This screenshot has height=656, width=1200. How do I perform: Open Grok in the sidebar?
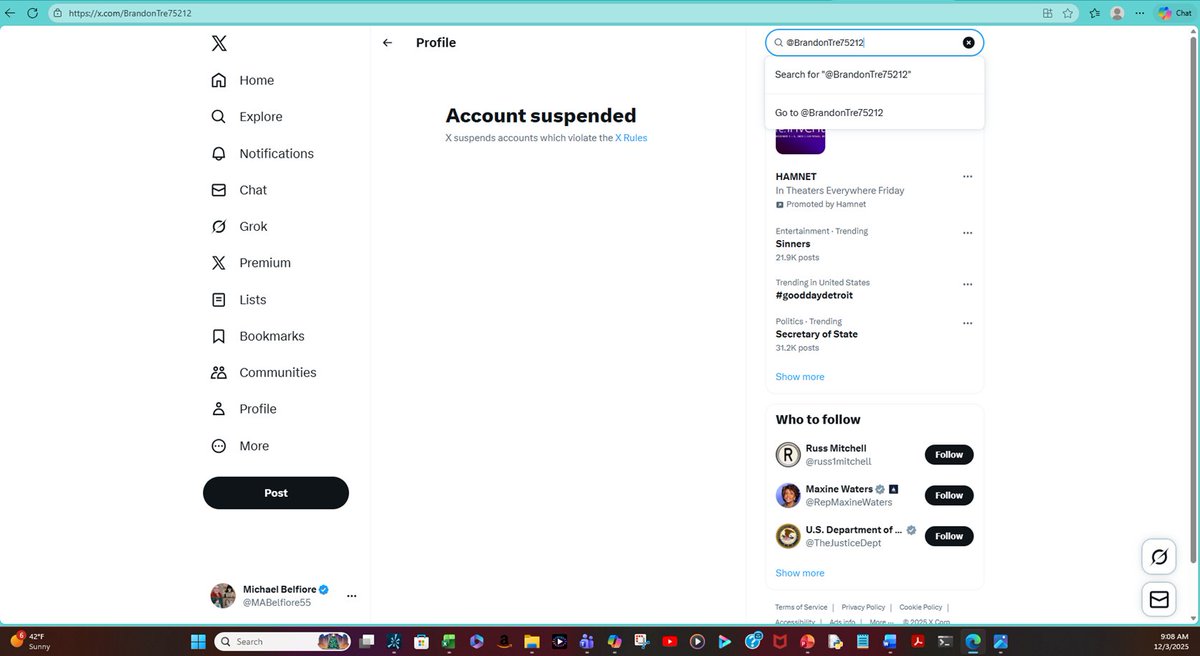239,226
